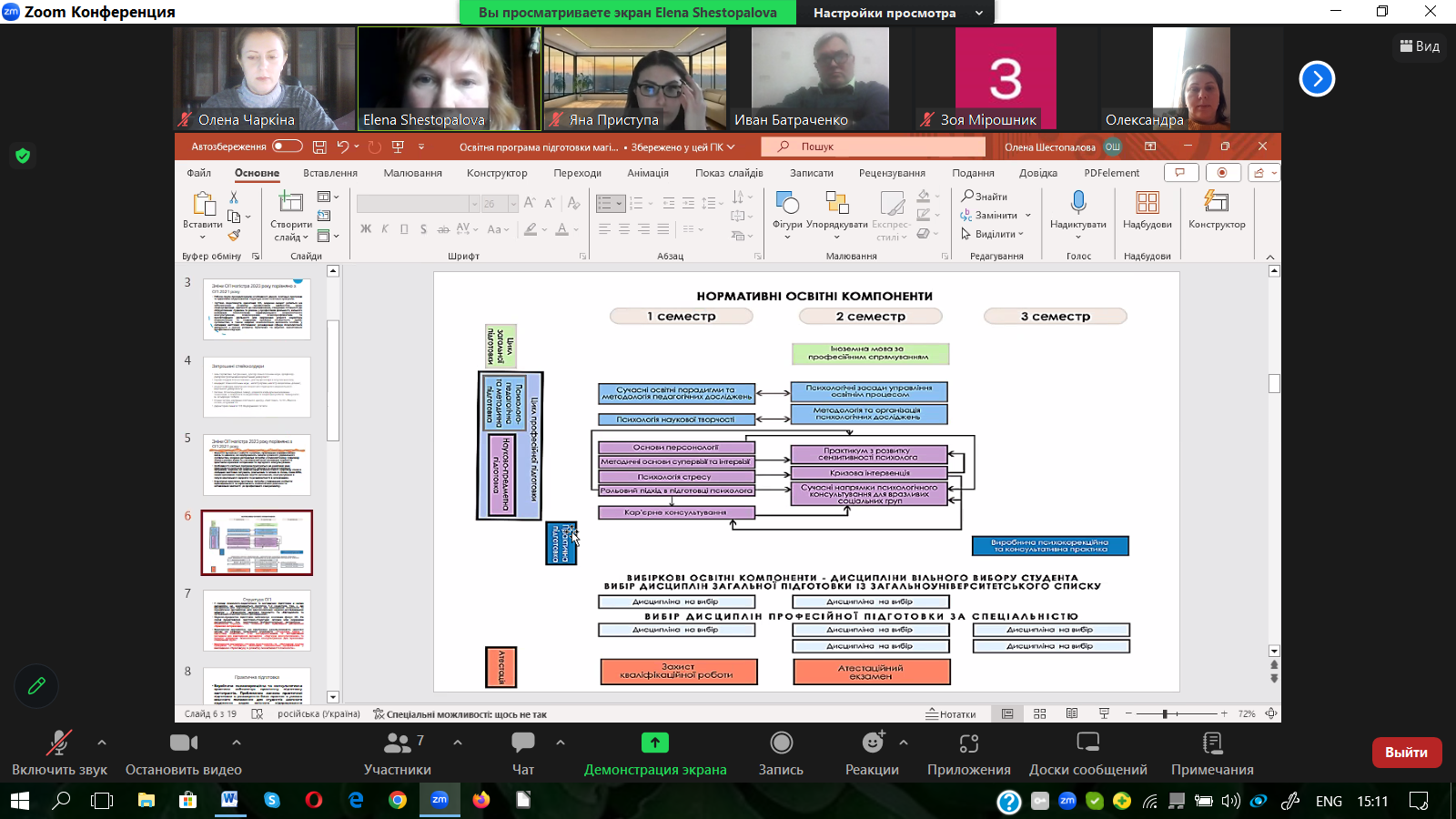Screen dimensions: 1456x819
Task: Open Zoom Приложения apps
Action: (969, 753)
